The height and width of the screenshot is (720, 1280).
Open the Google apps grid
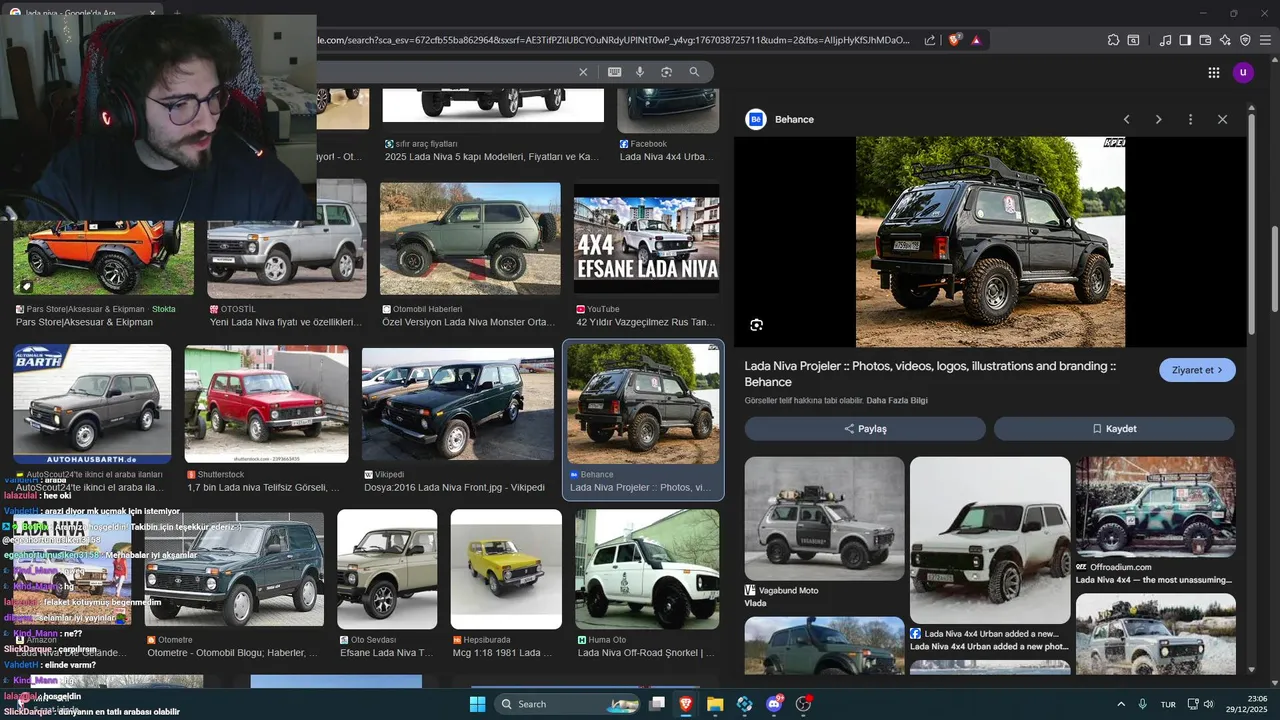(x=1213, y=72)
